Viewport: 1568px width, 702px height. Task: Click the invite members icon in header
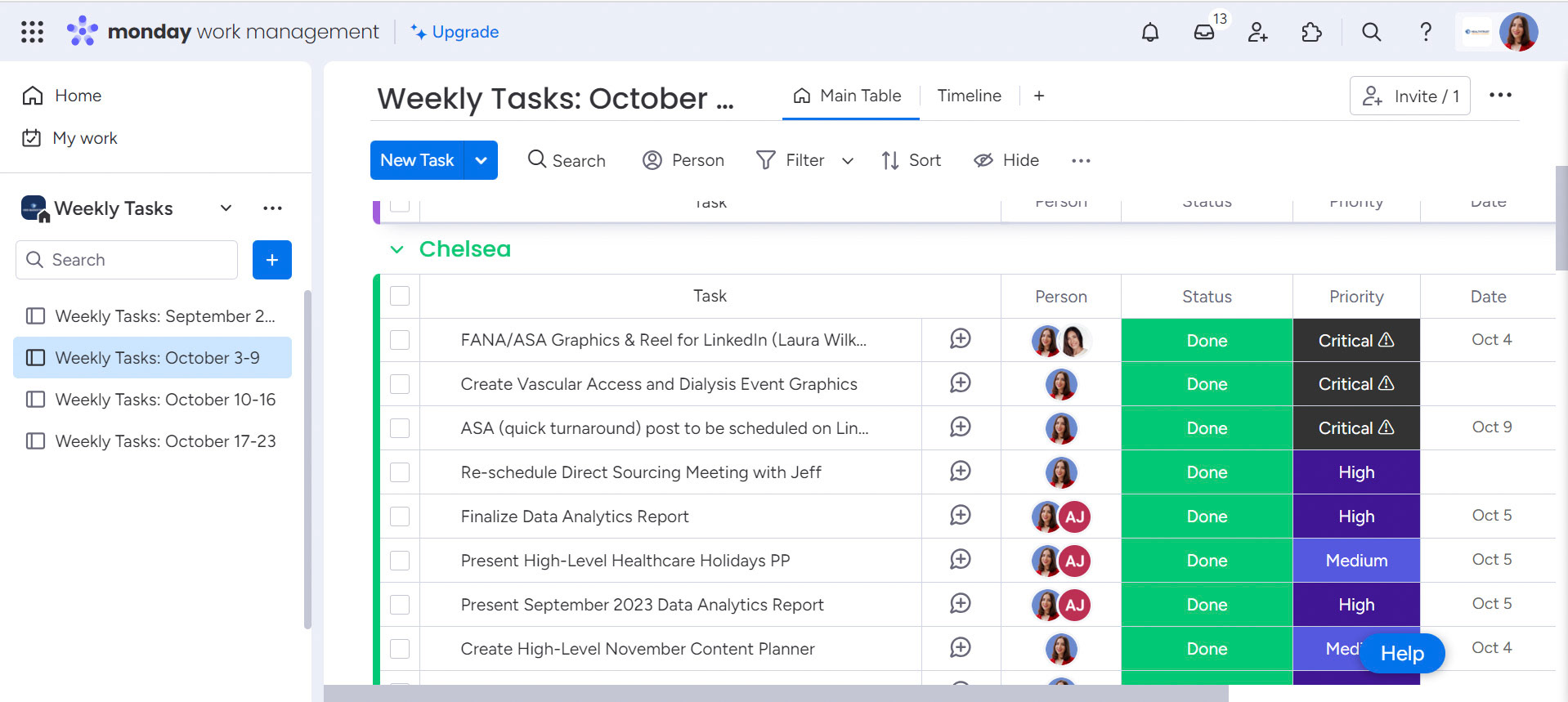click(1258, 32)
